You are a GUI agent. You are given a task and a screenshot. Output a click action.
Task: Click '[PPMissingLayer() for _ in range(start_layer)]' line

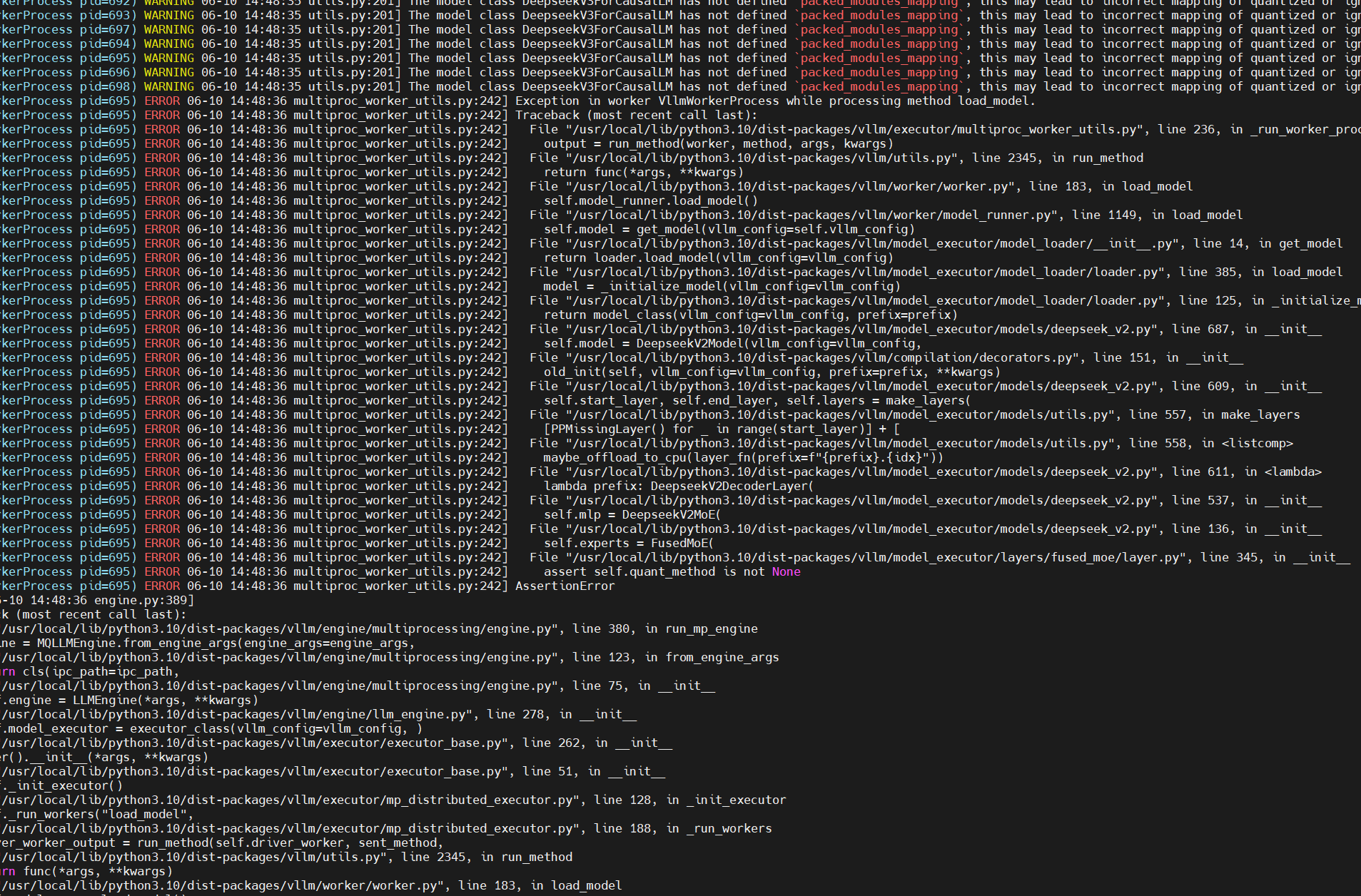point(722,429)
